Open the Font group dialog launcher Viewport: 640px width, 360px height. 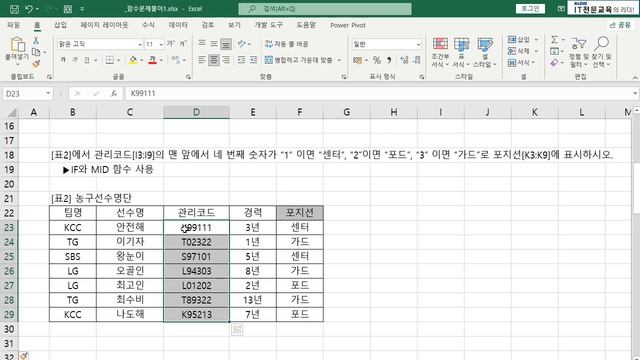(x=188, y=77)
